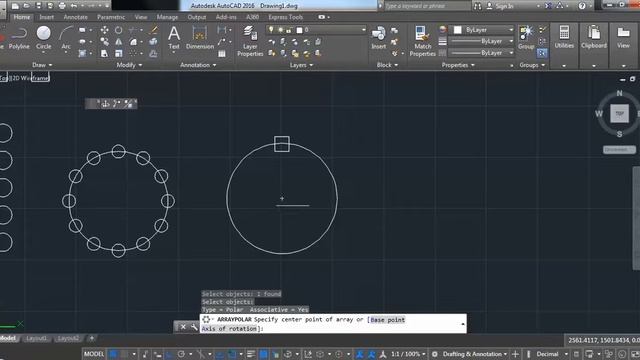This screenshot has width=640, height=360.
Task: Open Layer Properties manager
Action: (250, 41)
